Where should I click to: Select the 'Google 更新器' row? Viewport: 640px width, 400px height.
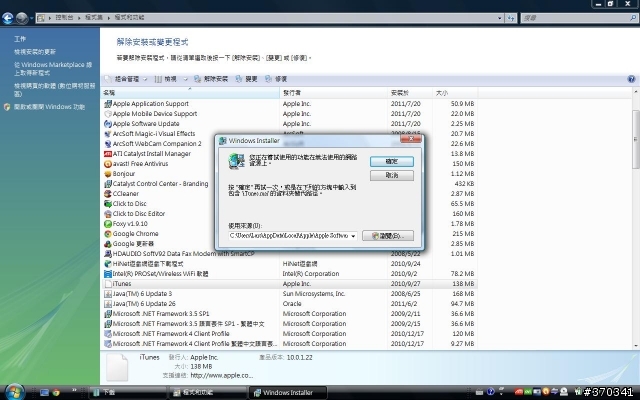[x=289, y=244]
